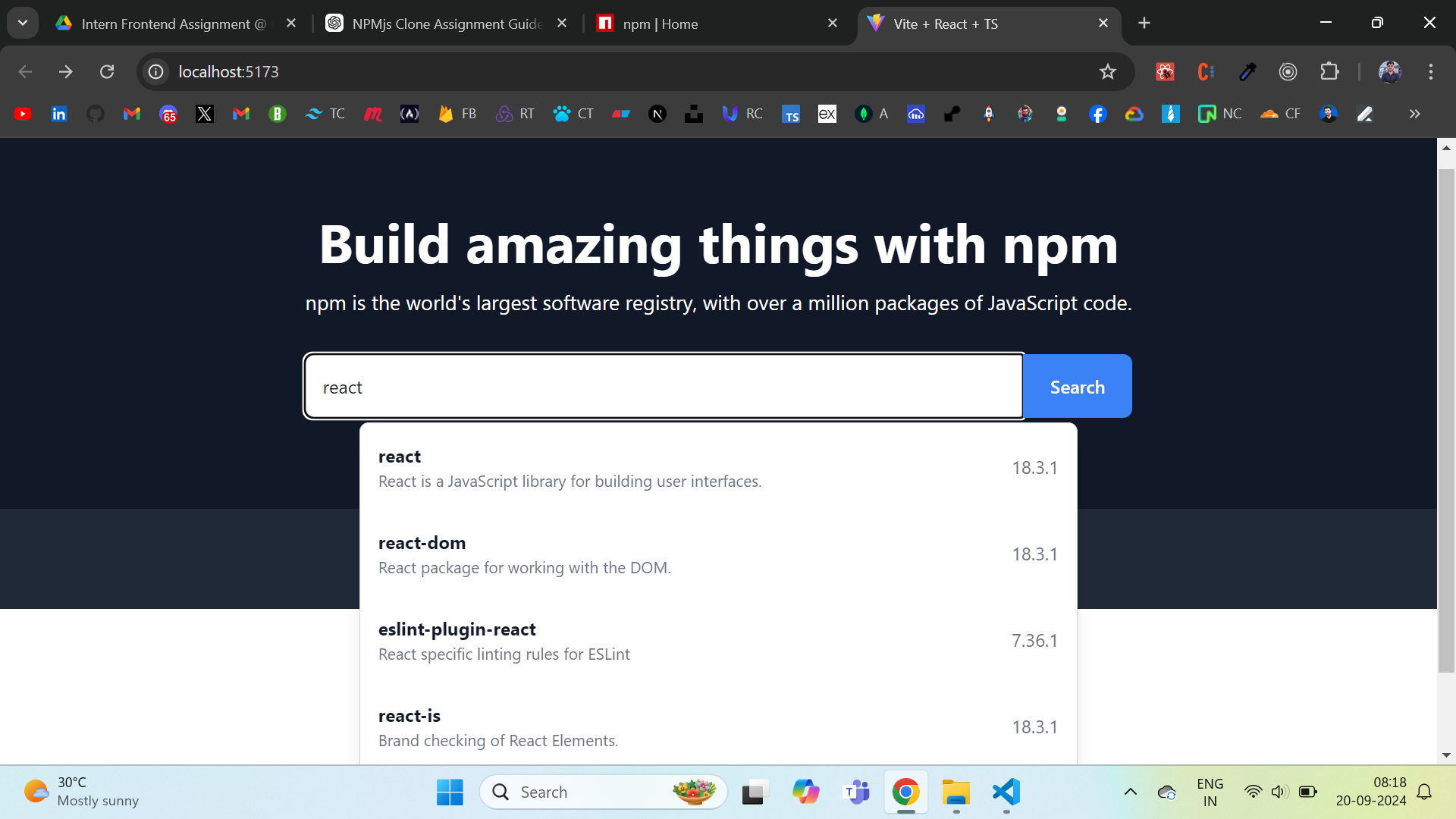Close the npm | Home tab
Screen dimensions: 1456x819
[x=833, y=24]
